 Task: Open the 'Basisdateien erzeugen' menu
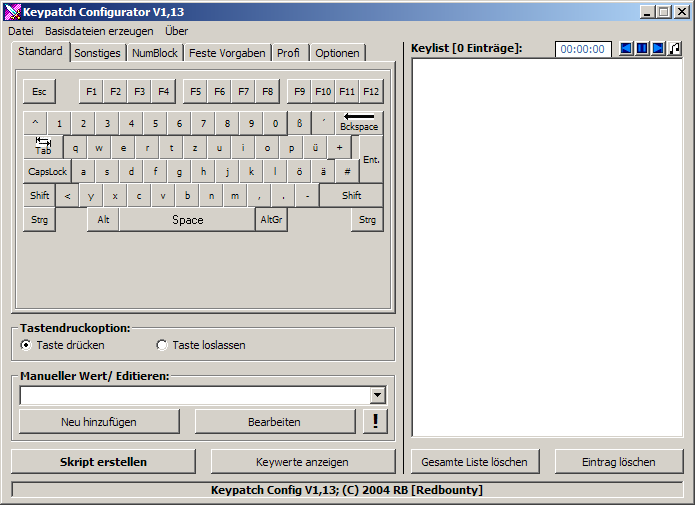click(x=99, y=31)
